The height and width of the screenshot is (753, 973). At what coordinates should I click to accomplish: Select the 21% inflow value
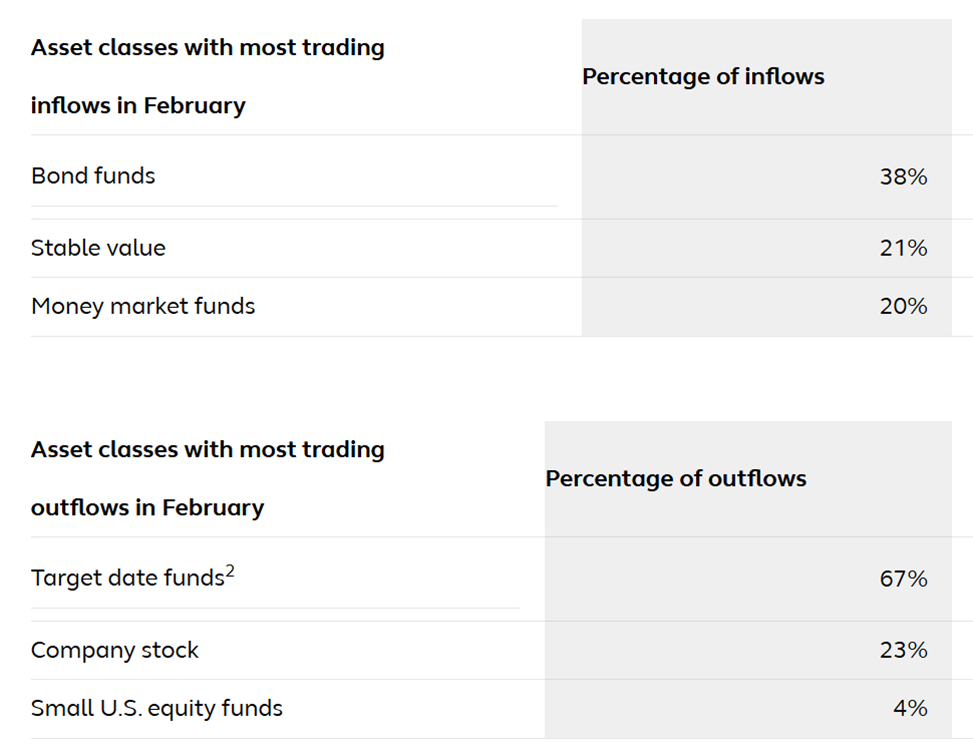point(903,248)
